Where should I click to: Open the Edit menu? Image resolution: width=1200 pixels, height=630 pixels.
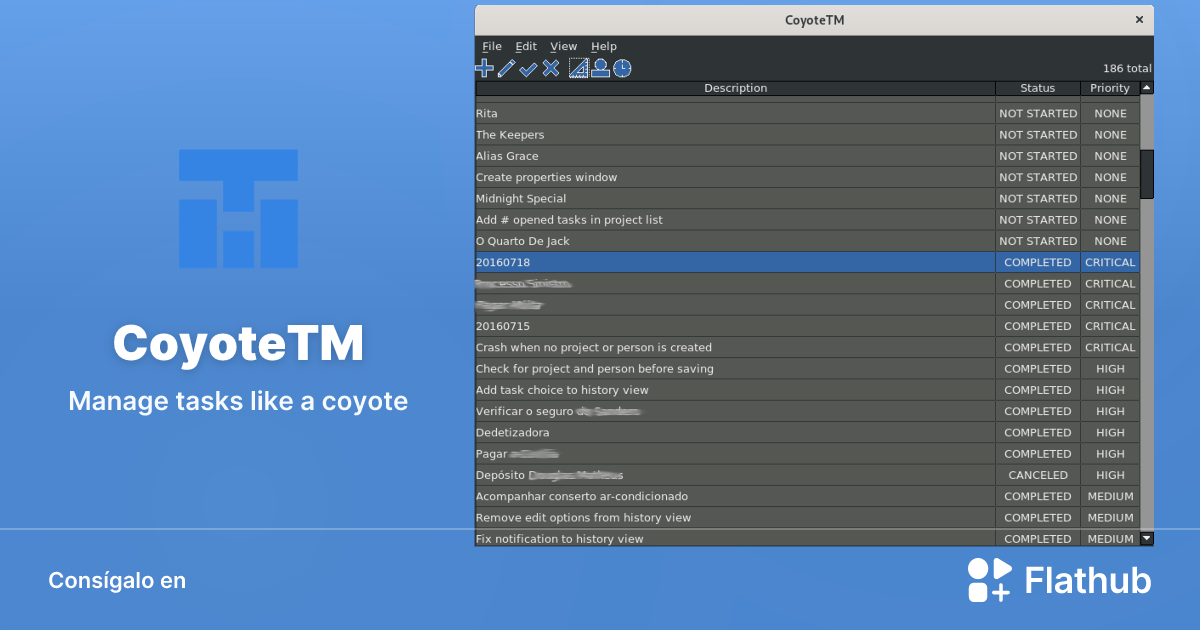point(526,46)
